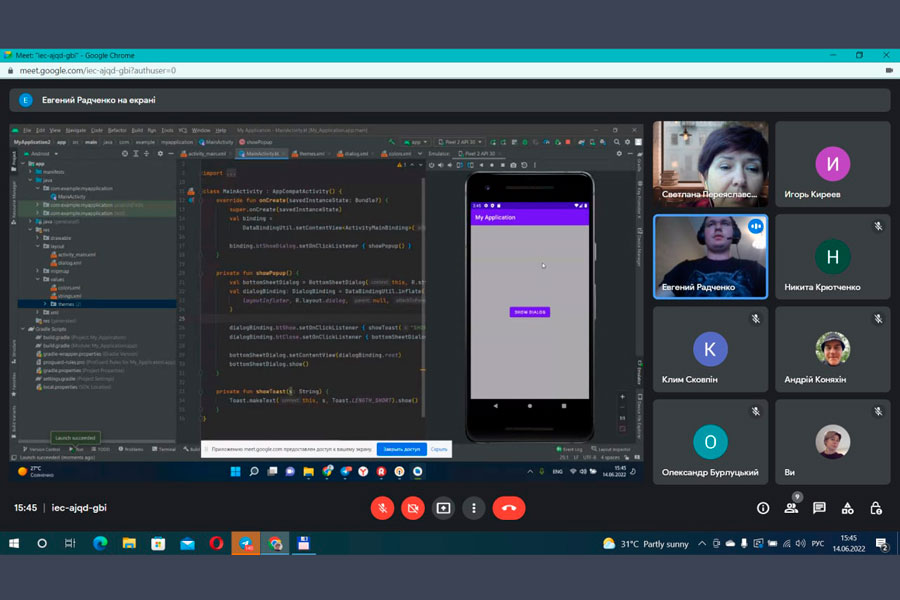Viewport: 900px width, 600px height.
Task: Open the Refactor menu in Android Studio
Action: (x=117, y=130)
